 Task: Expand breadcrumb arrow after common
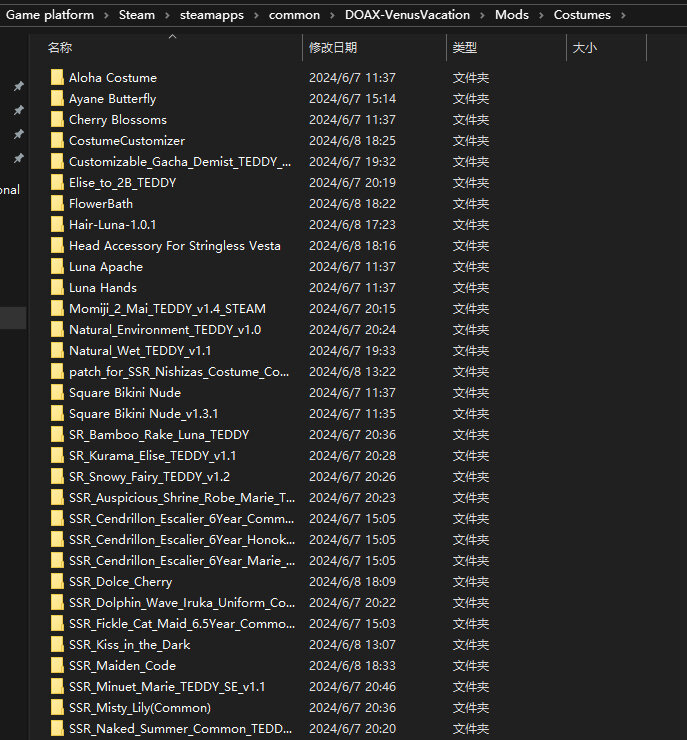coord(332,16)
